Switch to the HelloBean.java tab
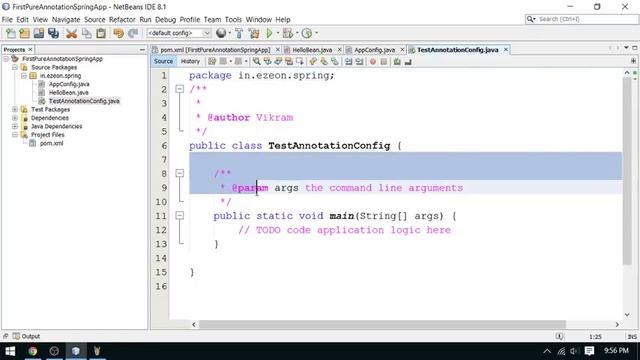 point(312,50)
